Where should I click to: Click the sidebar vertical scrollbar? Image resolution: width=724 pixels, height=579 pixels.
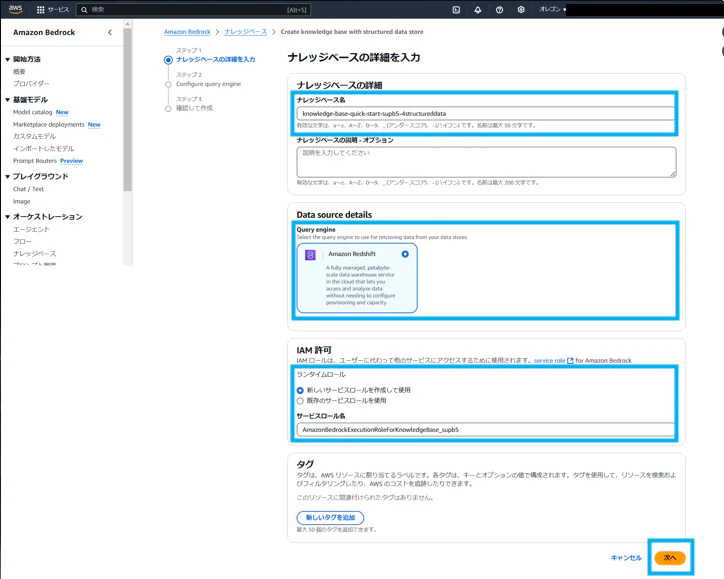click(127, 109)
